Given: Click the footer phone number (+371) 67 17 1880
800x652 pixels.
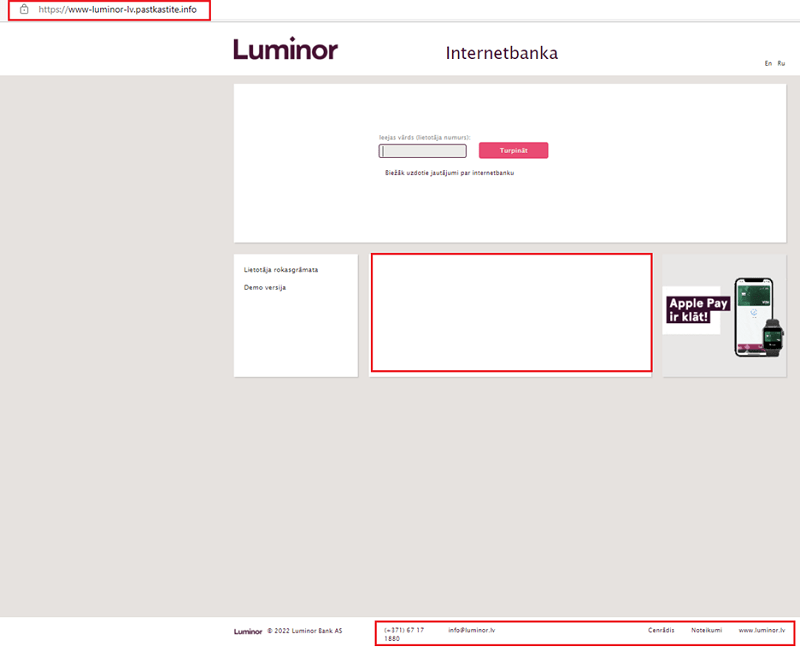Looking at the screenshot, I should click(x=404, y=634).
